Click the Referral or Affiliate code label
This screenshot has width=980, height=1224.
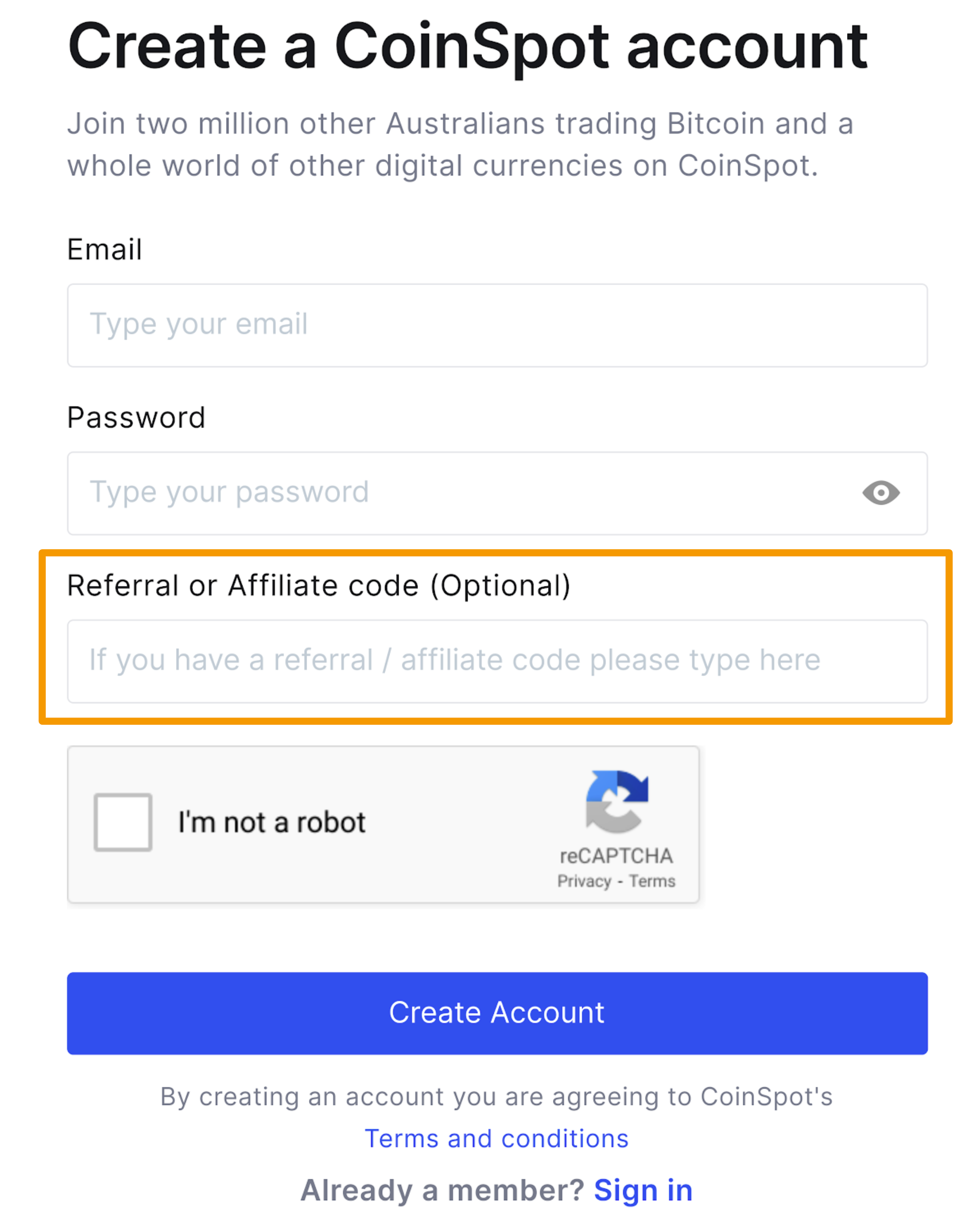pos(319,585)
